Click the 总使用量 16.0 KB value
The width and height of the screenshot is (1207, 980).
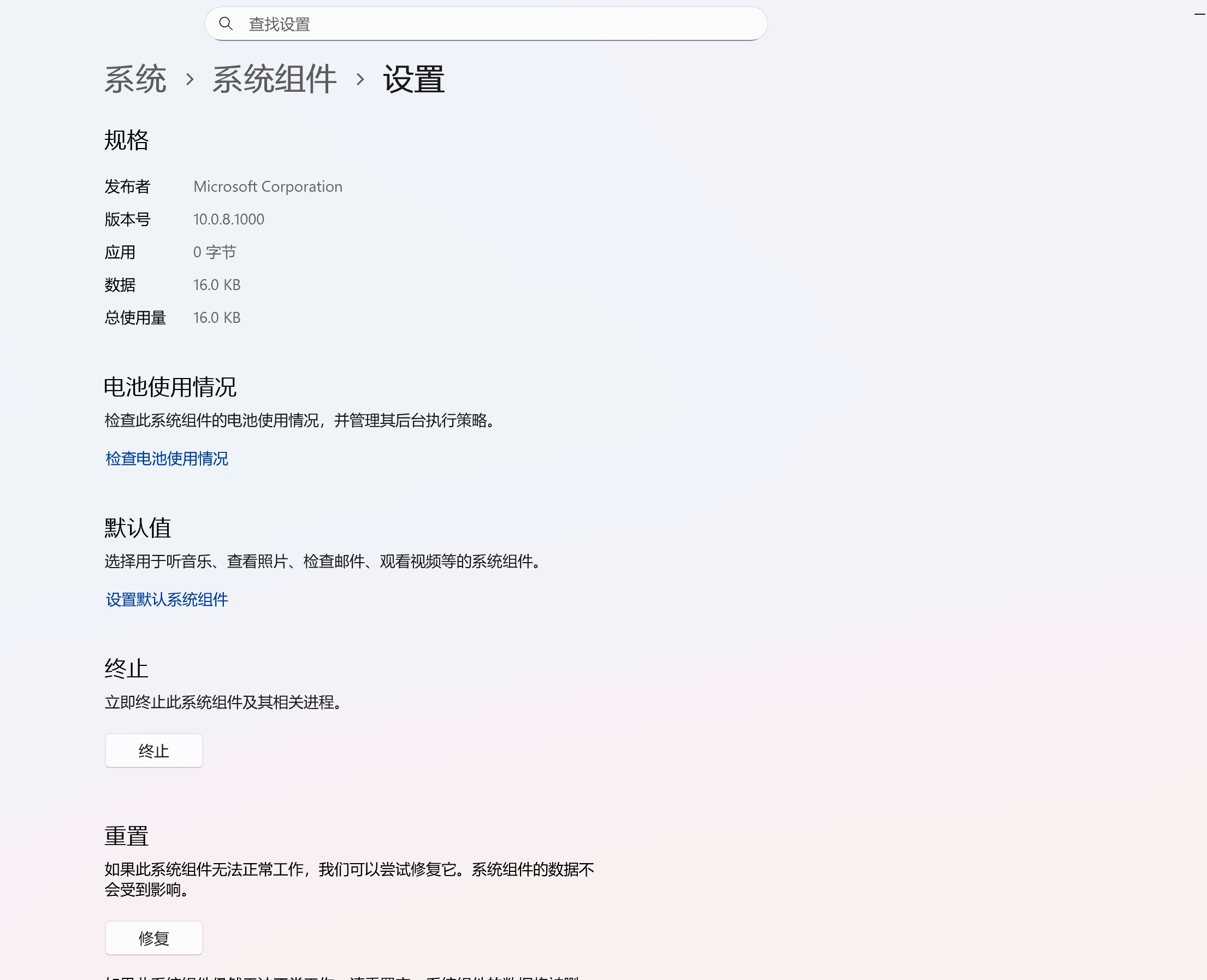click(217, 317)
